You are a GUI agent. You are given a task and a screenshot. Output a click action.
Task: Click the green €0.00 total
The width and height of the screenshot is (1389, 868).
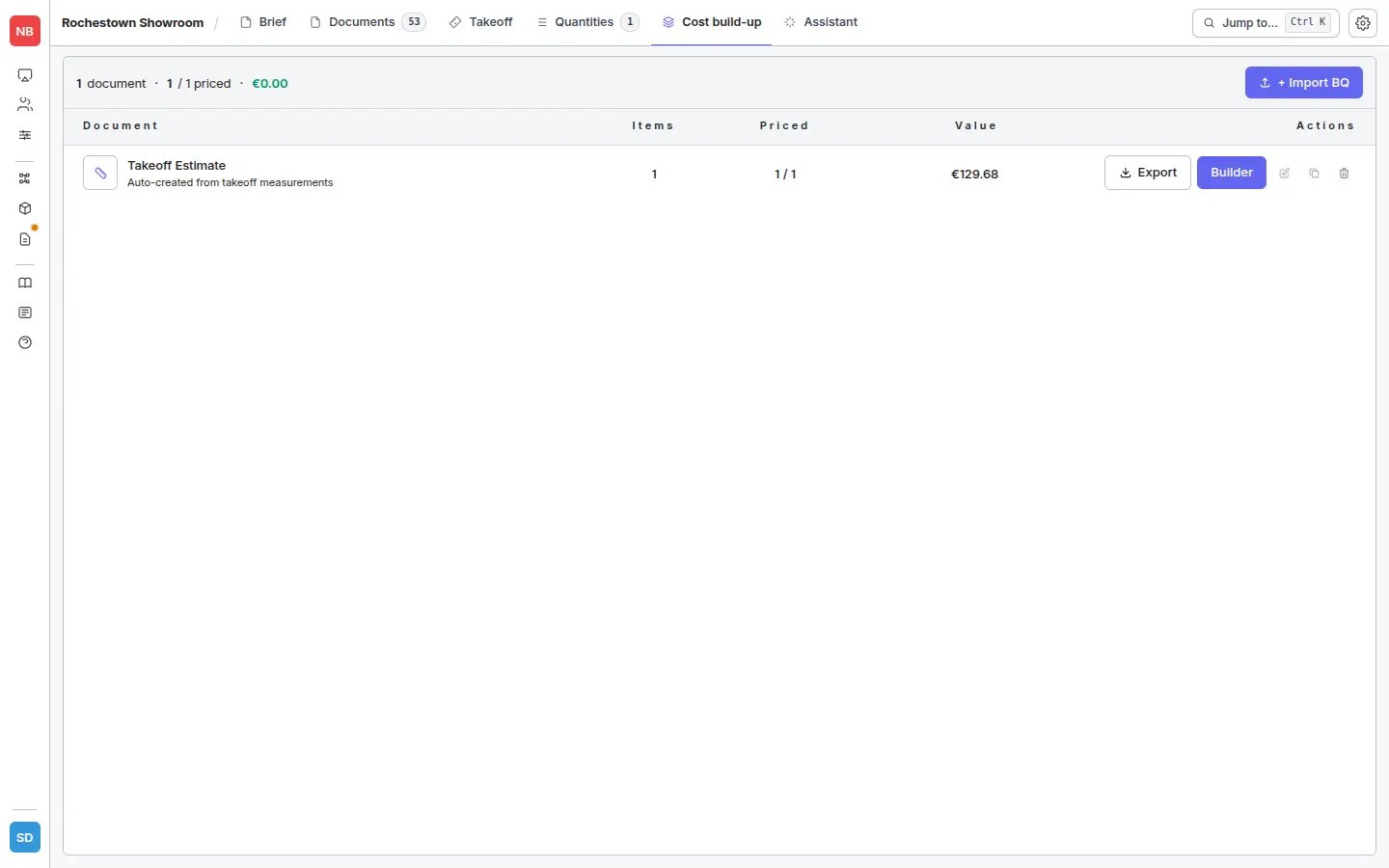coord(270,84)
